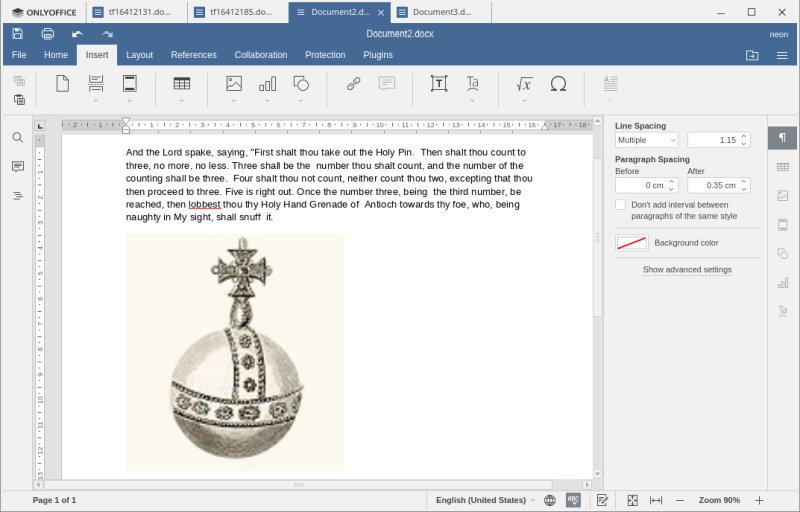Open the Layout tab
The width and height of the screenshot is (800, 512).
tap(139, 55)
